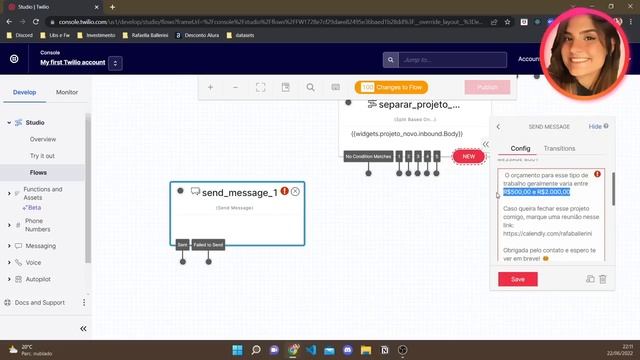Expand Phone Numbers section
Screen dimensions: 640x360
click(9, 225)
